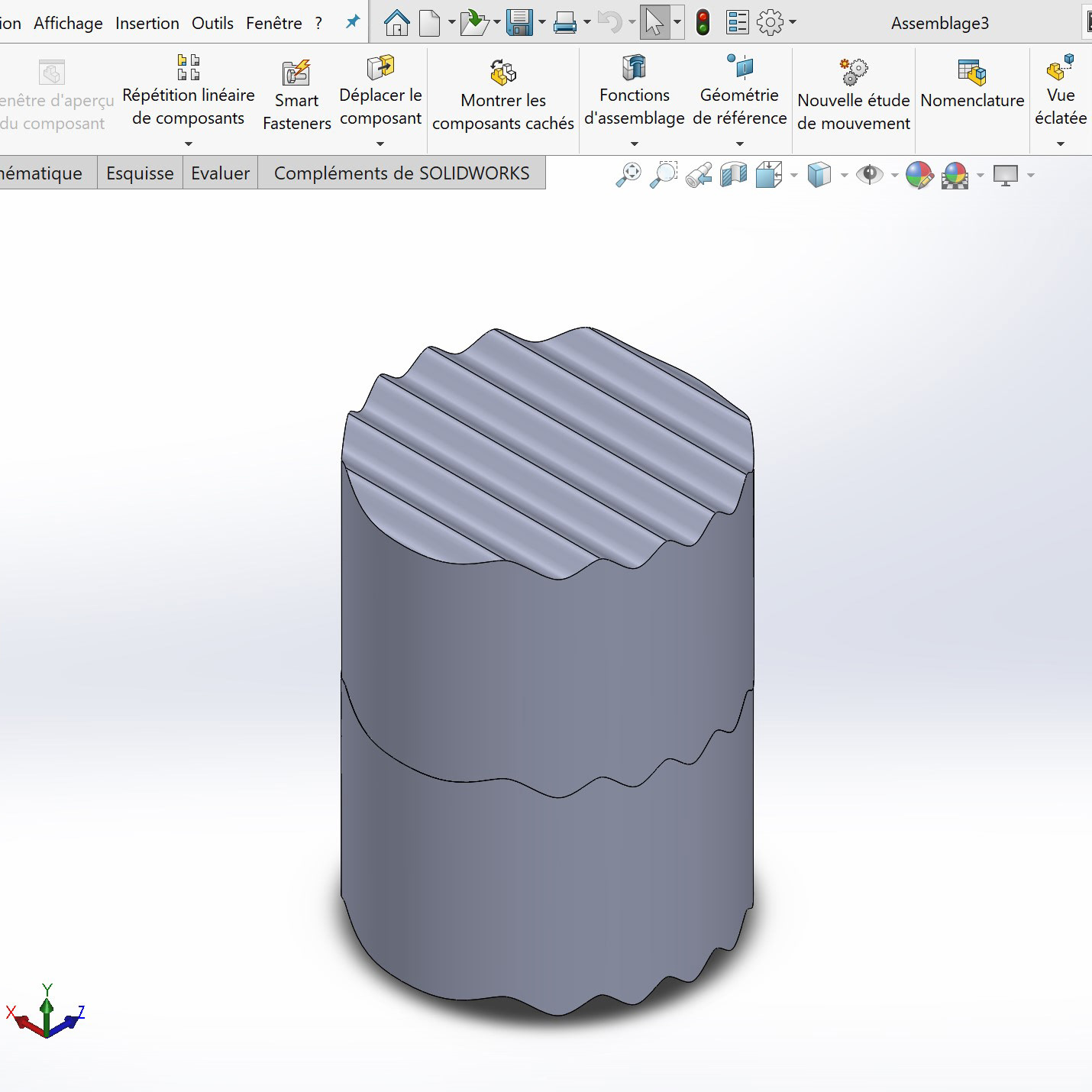This screenshot has height=1092, width=1092.
Task: Switch to the Esquisse tab
Action: click(140, 173)
